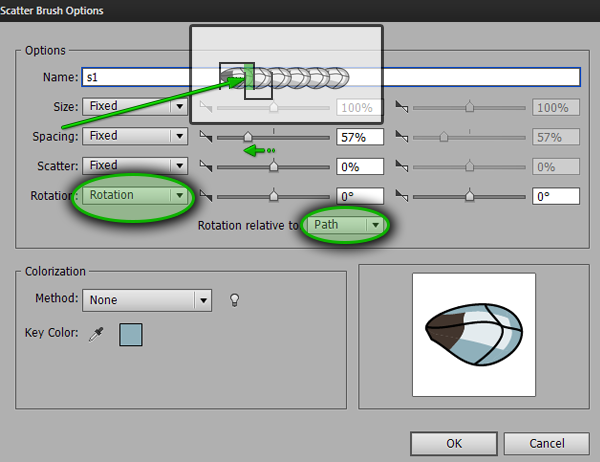Click the second Spacing slider's left arrow icon
Image resolution: width=600 pixels, height=462 pixels.
(x=402, y=136)
